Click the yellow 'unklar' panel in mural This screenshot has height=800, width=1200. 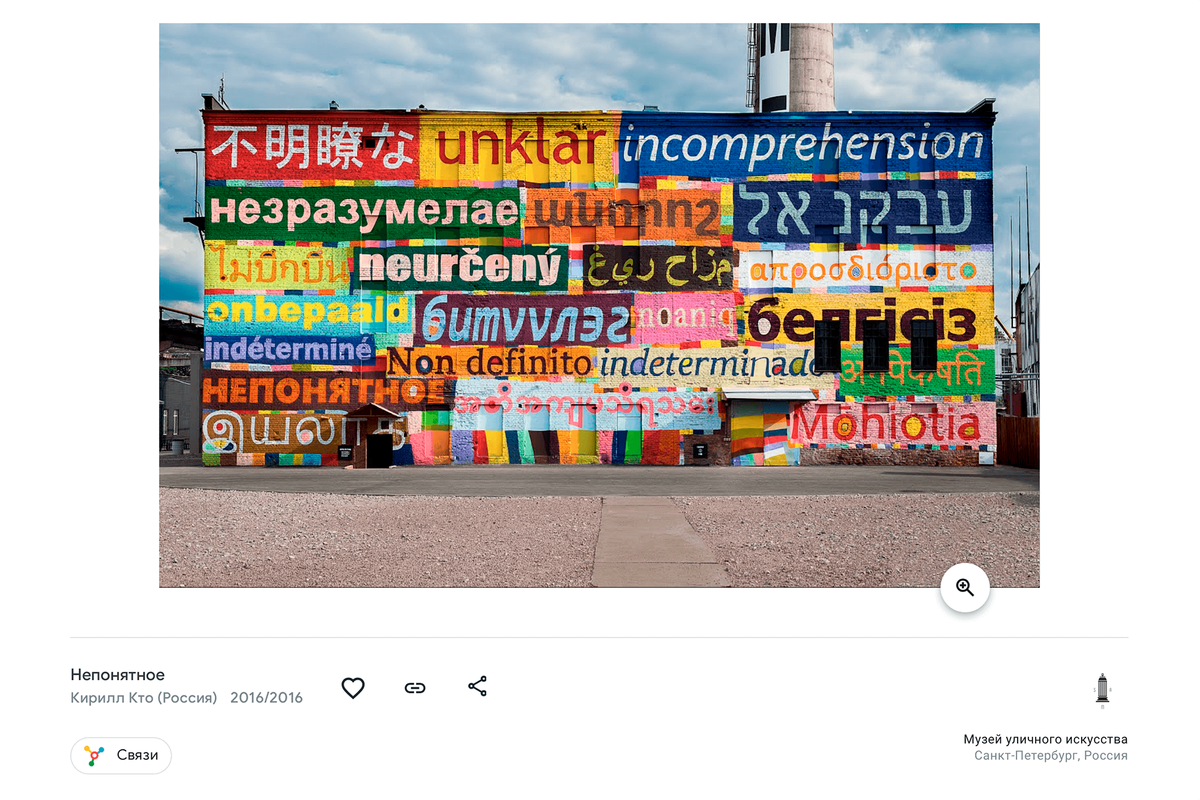(520, 146)
